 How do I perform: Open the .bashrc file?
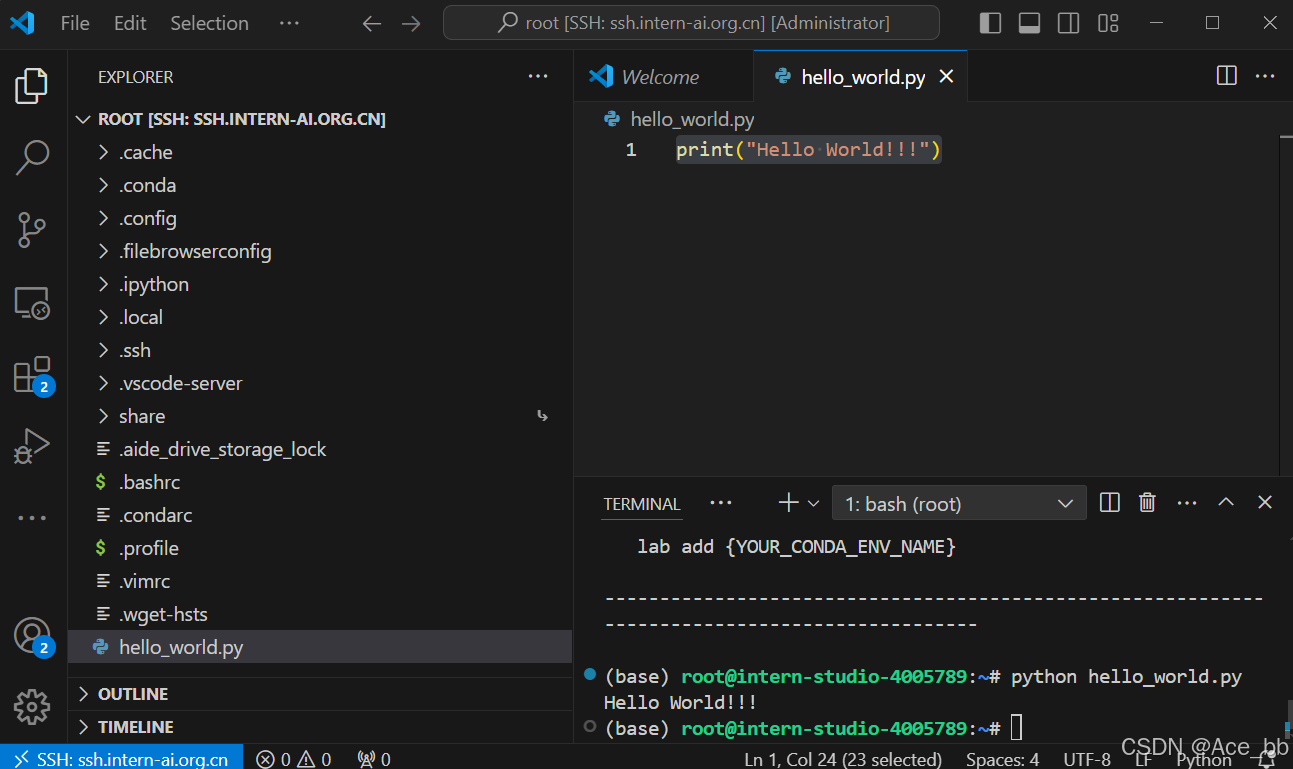(320, 482)
